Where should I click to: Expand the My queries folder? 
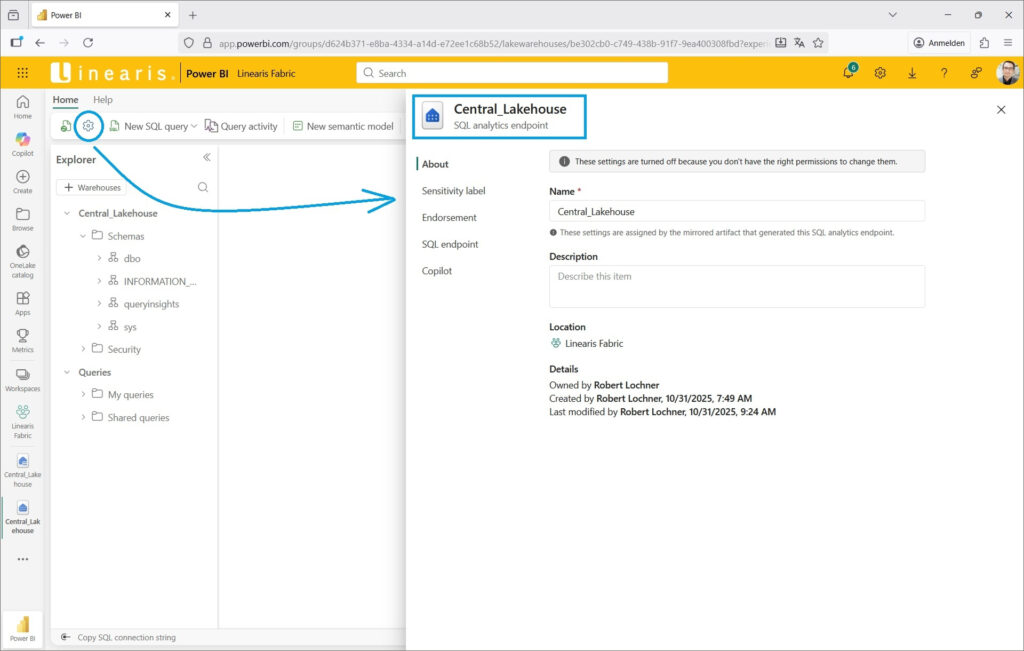coord(83,395)
